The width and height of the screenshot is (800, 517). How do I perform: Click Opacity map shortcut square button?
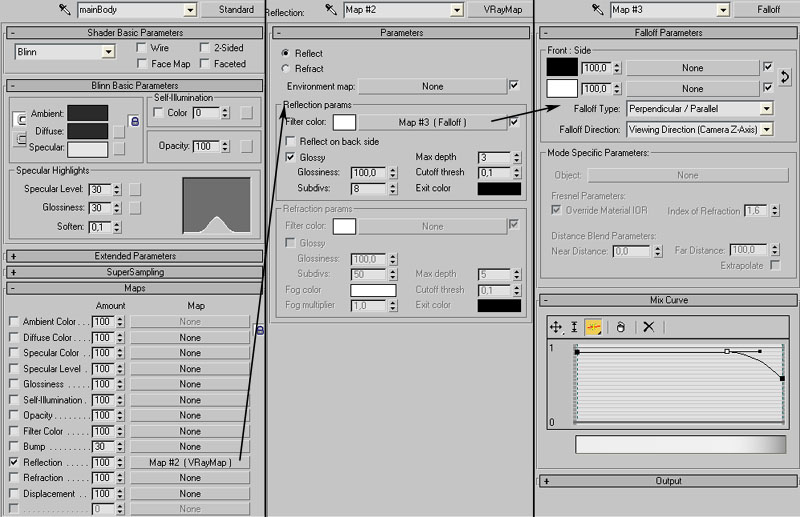[x=246, y=146]
